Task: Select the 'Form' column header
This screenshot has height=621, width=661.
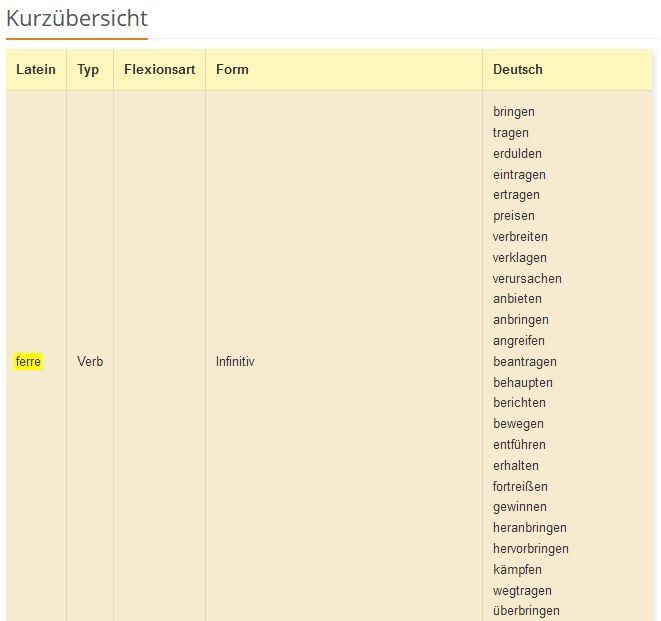Action: pyautogui.click(x=232, y=70)
